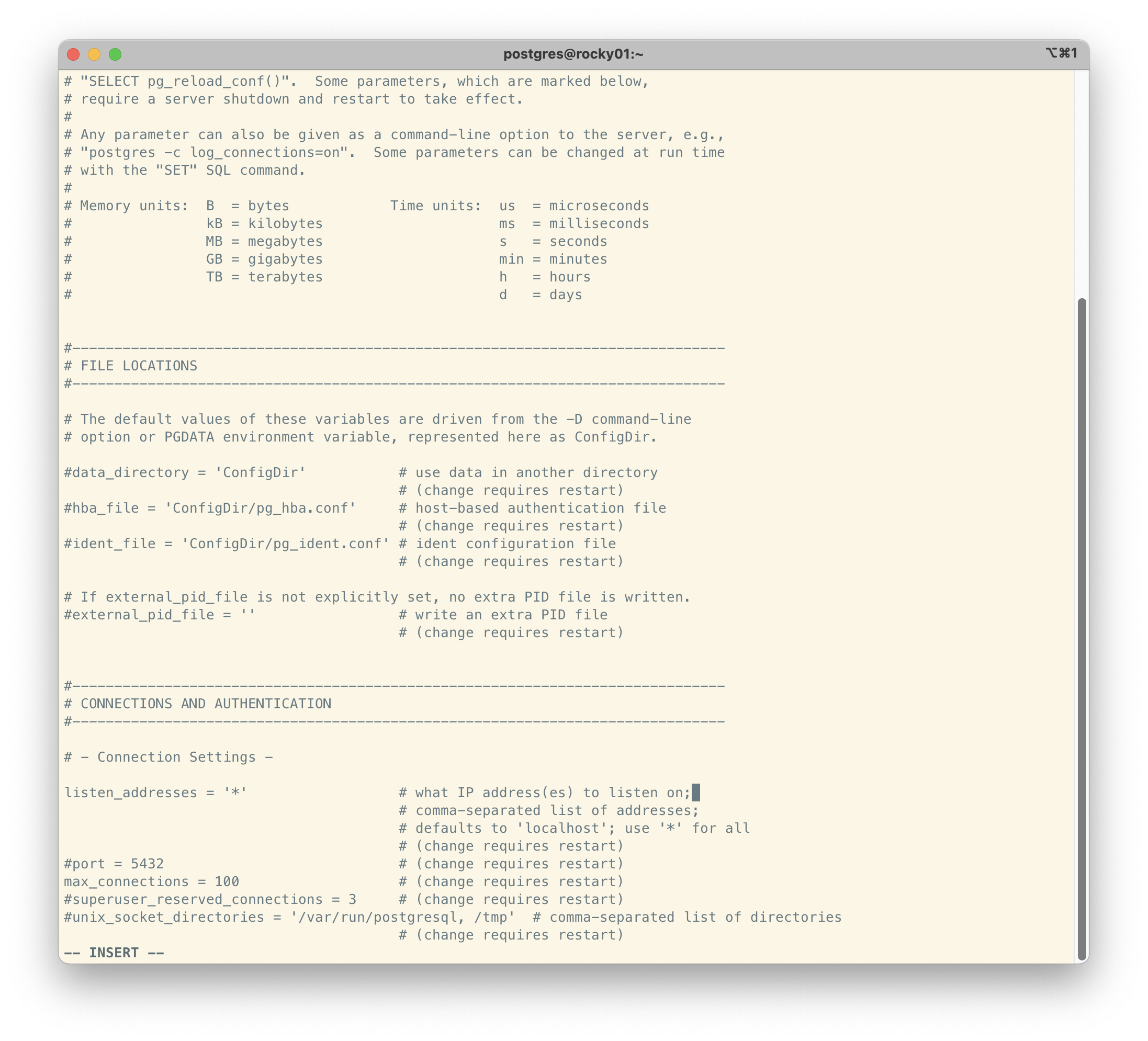Click the '# FILE LOCATIONS' section header
Image resolution: width=1148 pixels, height=1041 pixels.
pyautogui.click(x=130, y=366)
